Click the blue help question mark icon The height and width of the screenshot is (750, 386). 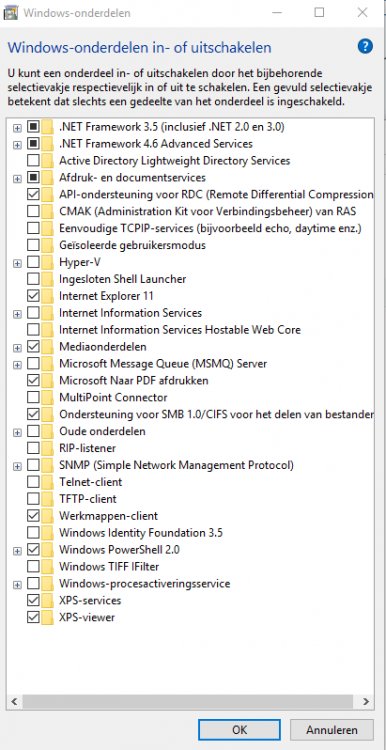point(365,46)
